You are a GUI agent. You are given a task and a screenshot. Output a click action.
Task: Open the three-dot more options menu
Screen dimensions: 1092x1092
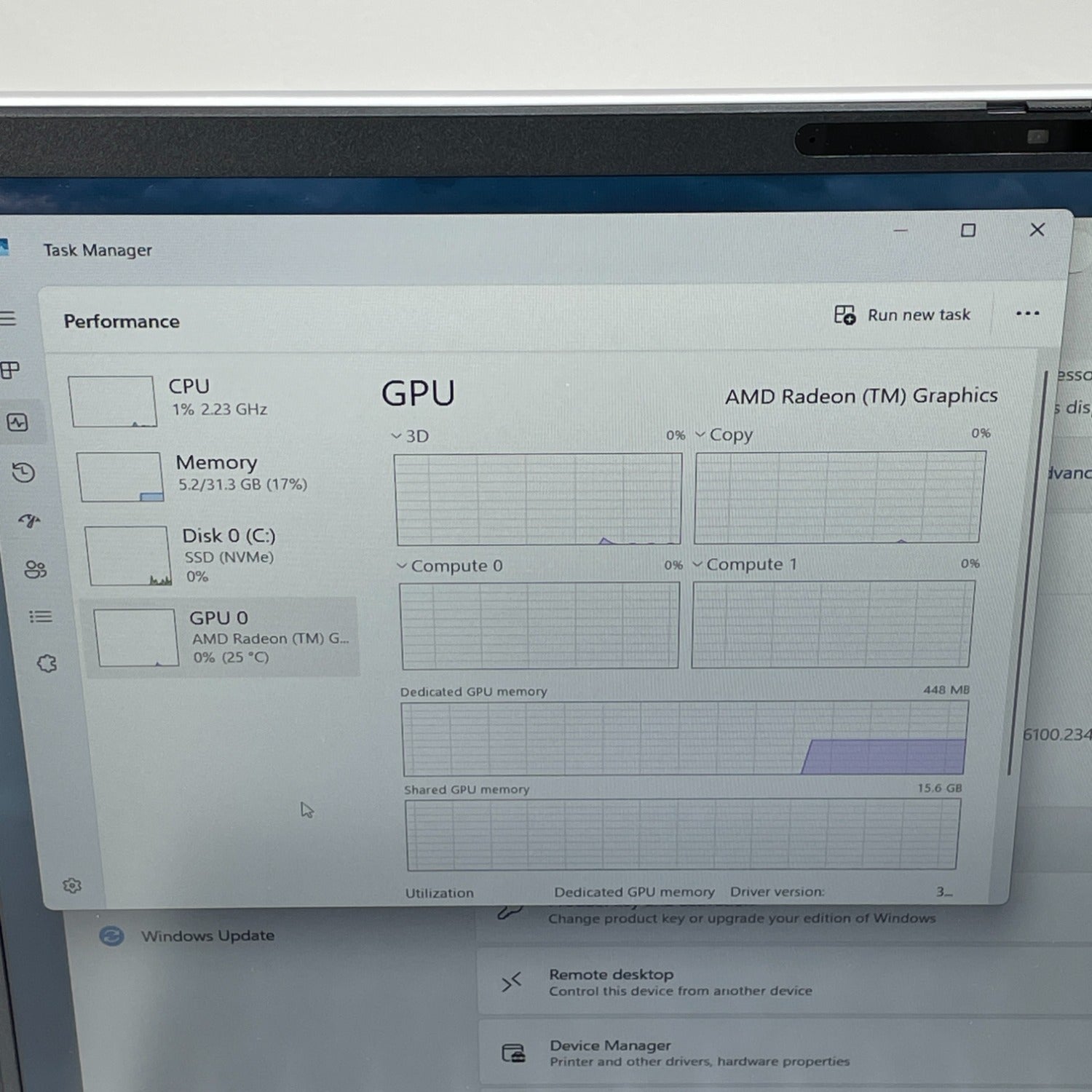(1027, 314)
